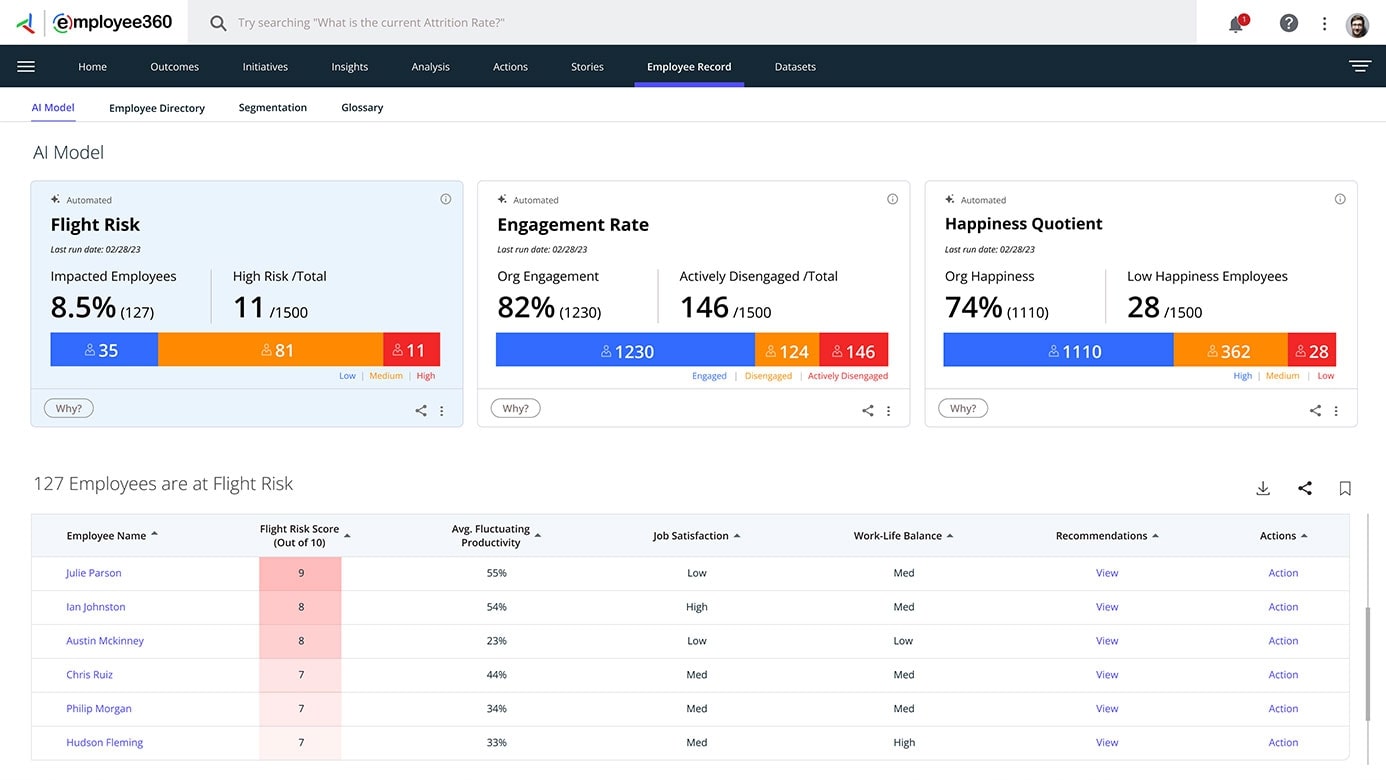
Task: Open more options on Flight Risk card
Action: click(442, 410)
